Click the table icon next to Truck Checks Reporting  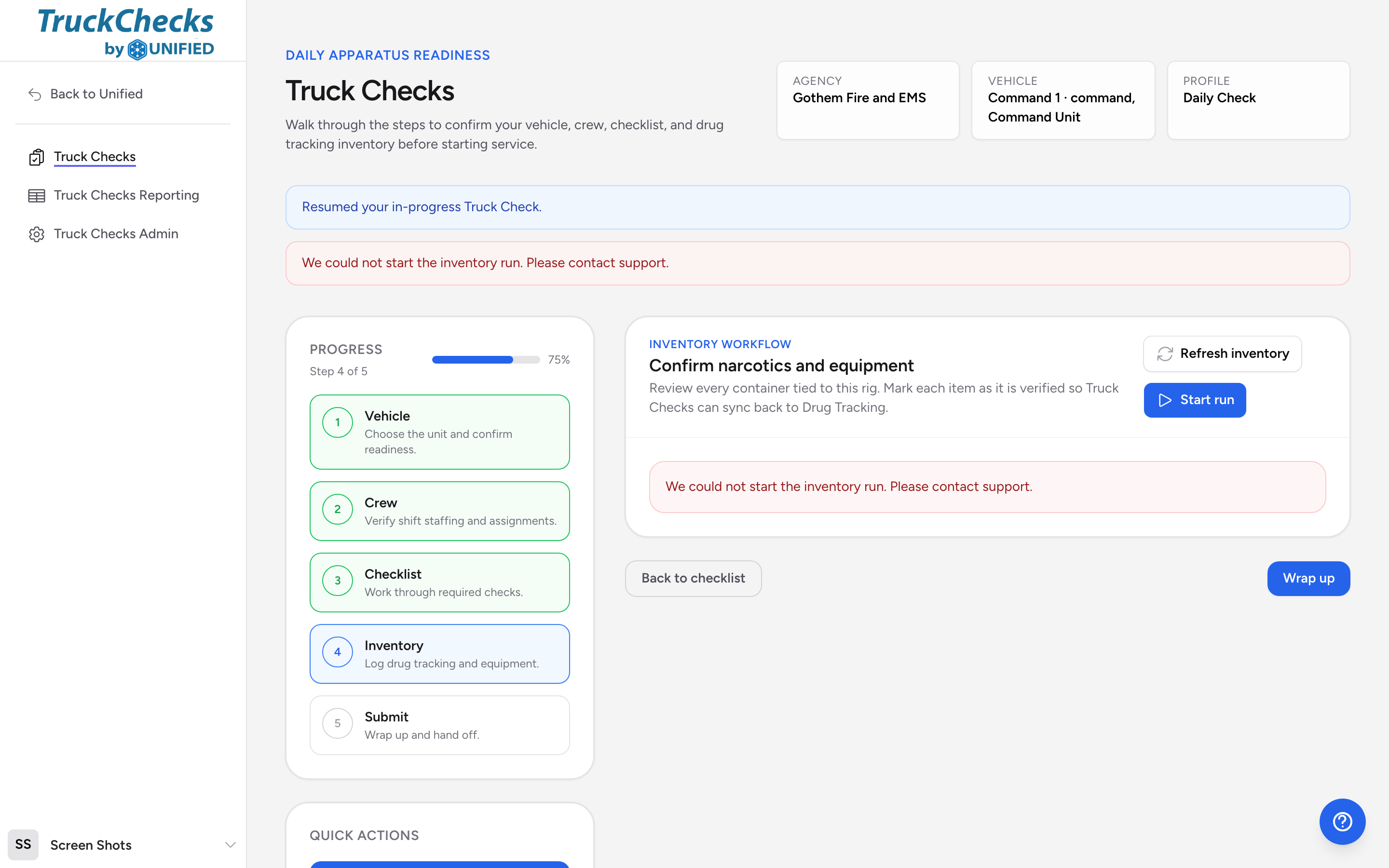37,196
